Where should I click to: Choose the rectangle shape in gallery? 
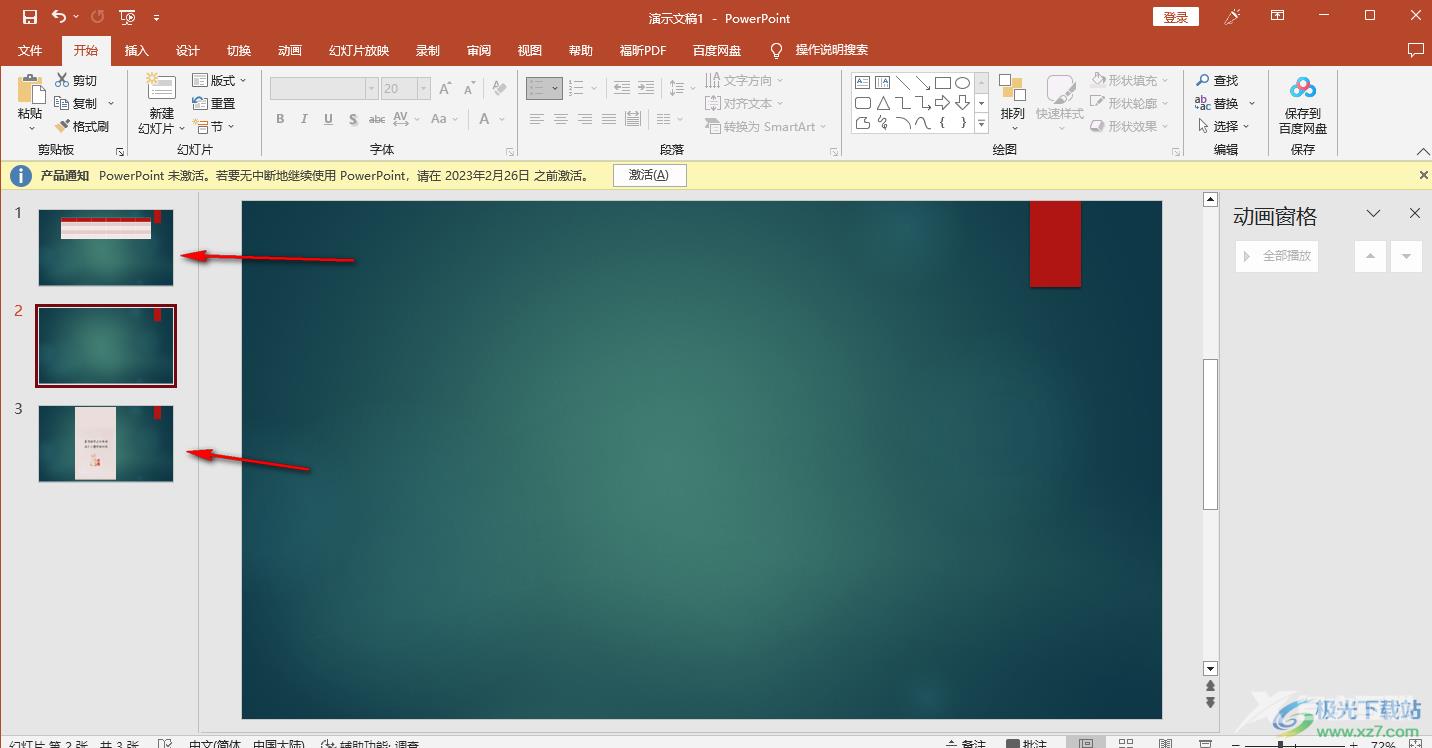(x=942, y=83)
